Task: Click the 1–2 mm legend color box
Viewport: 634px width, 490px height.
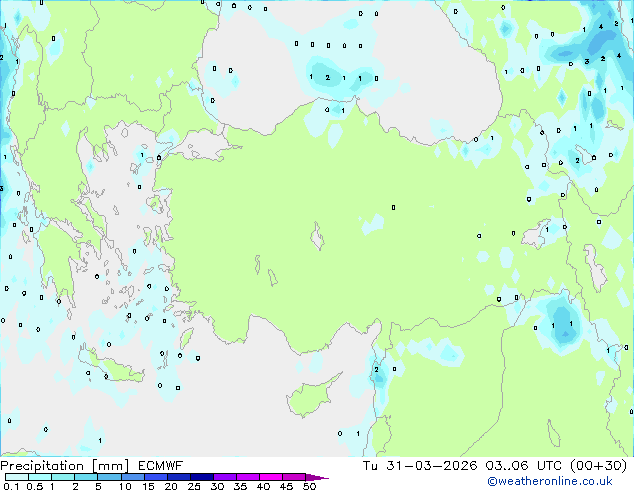Action: click(63, 477)
